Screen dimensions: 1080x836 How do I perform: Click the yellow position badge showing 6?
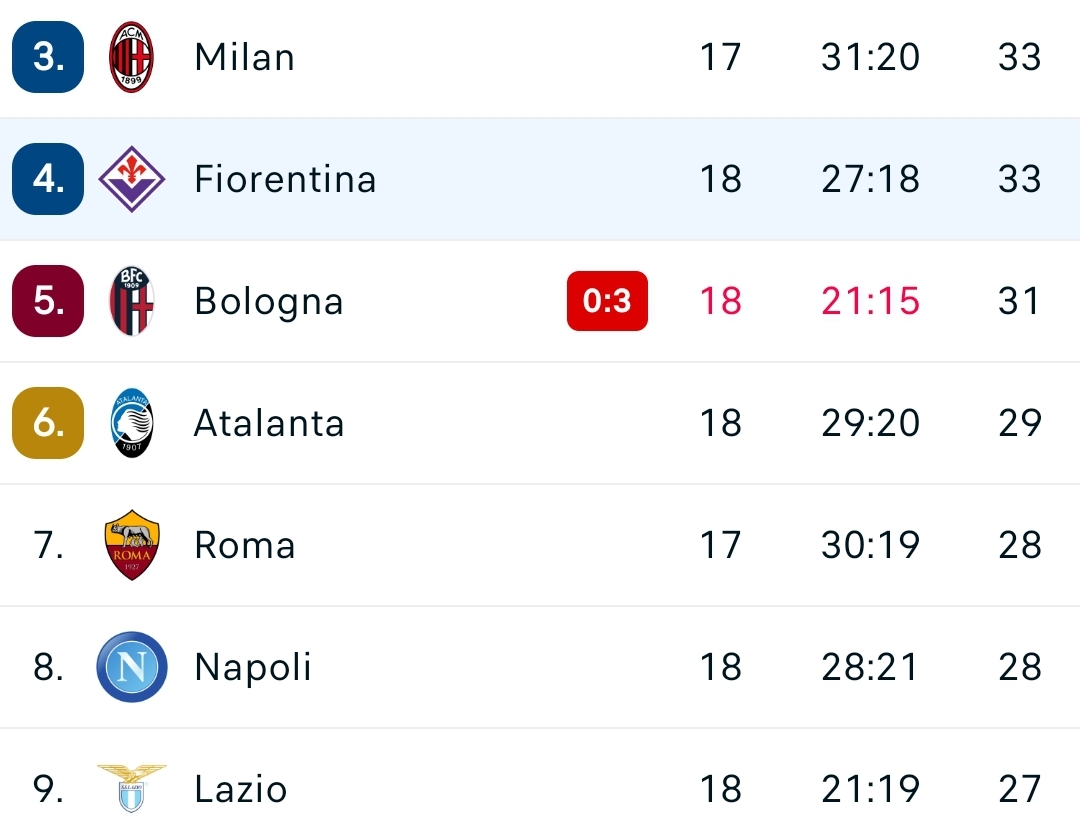(47, 423)
